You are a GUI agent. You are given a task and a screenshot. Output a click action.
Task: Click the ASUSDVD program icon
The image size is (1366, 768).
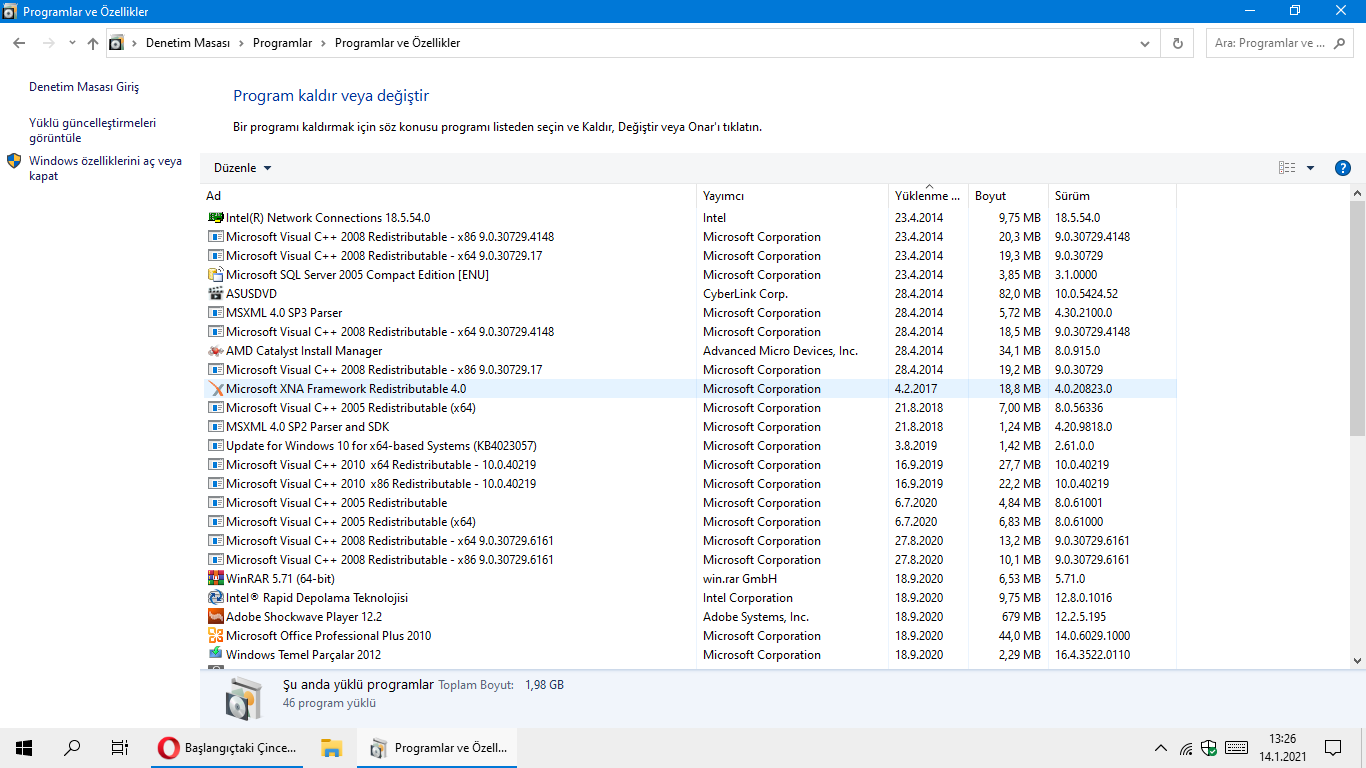tap(215, 293)
